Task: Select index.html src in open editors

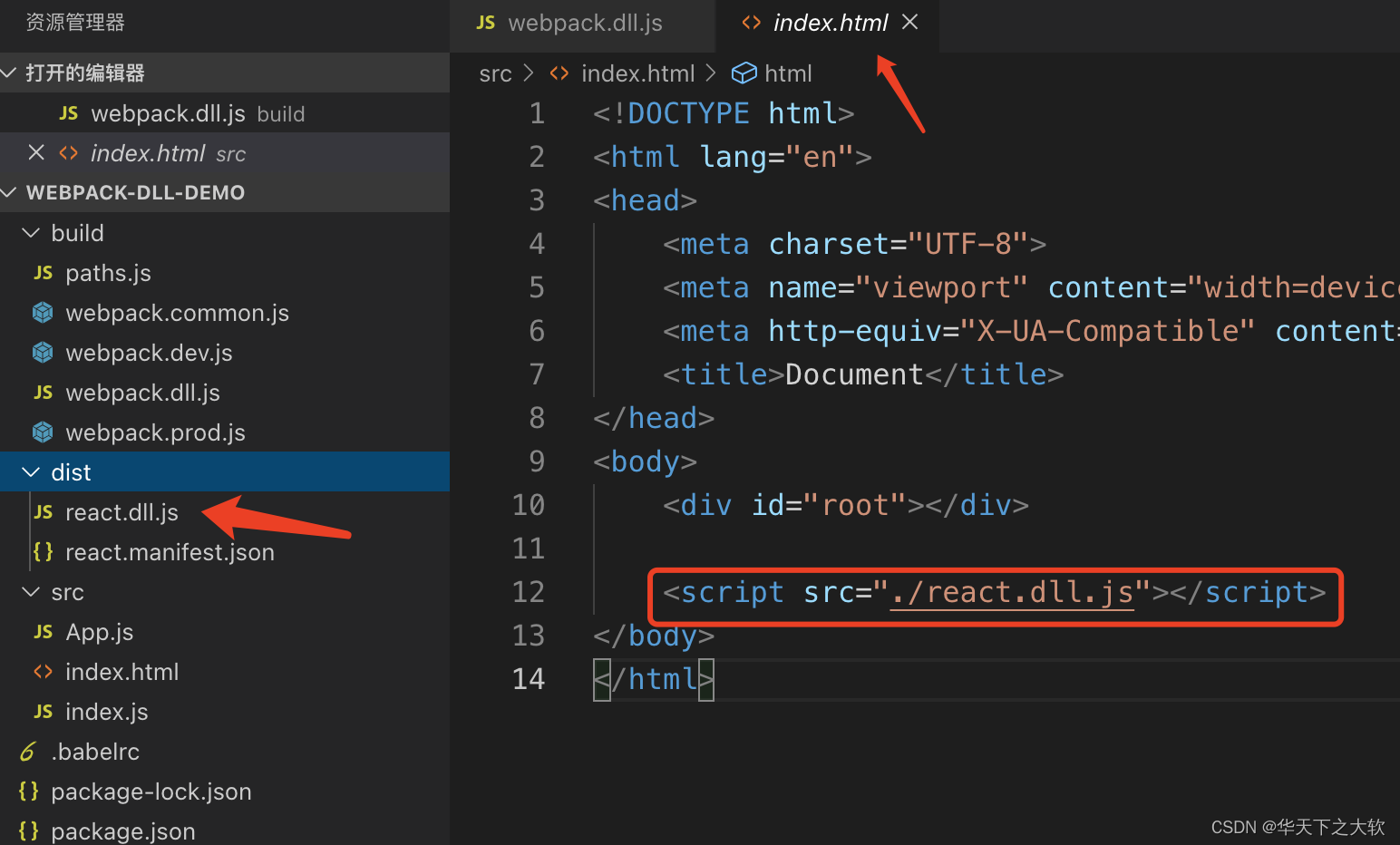Action: tap(225, 153)
